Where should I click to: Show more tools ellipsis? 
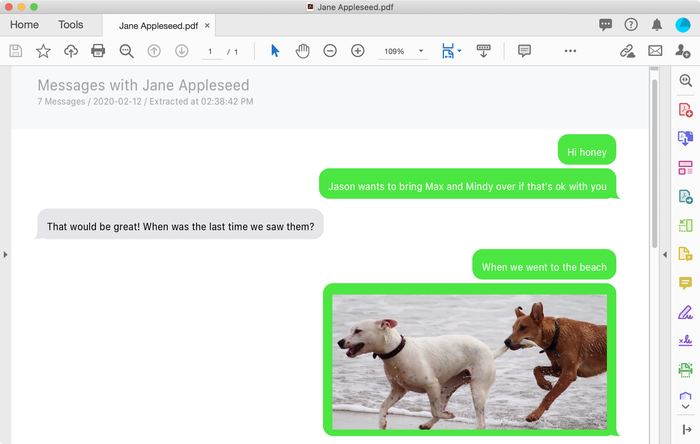tap(570, 51)
